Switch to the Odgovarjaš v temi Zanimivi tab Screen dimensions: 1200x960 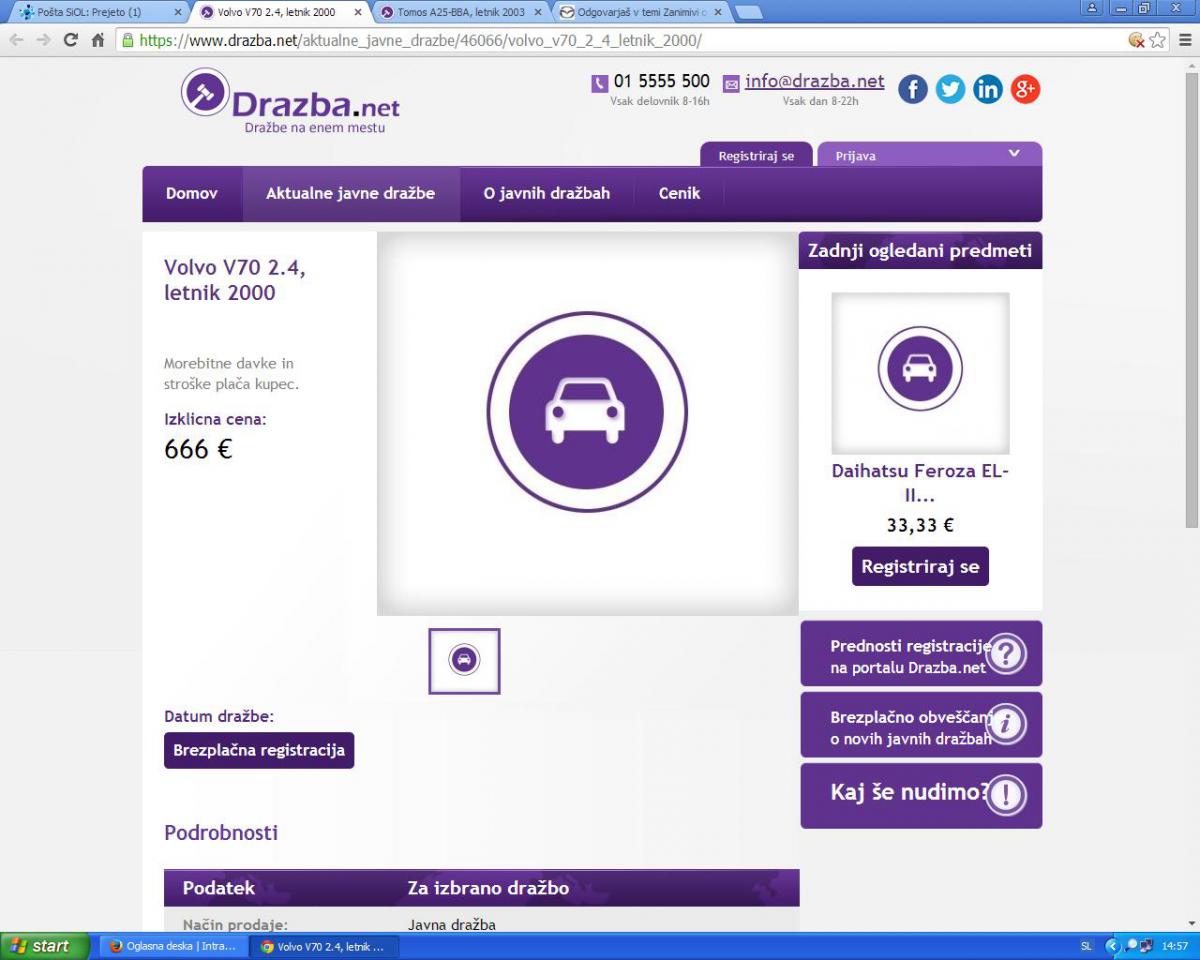641,13
